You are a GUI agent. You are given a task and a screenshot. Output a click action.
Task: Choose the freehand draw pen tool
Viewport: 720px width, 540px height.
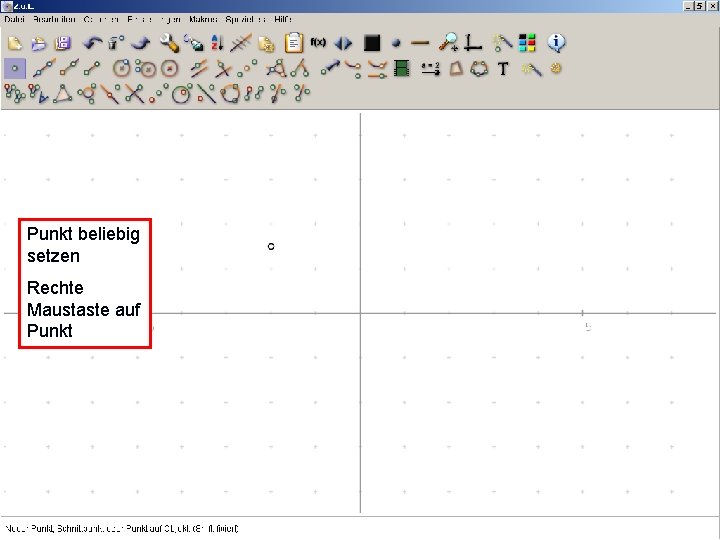coord(193,43)
